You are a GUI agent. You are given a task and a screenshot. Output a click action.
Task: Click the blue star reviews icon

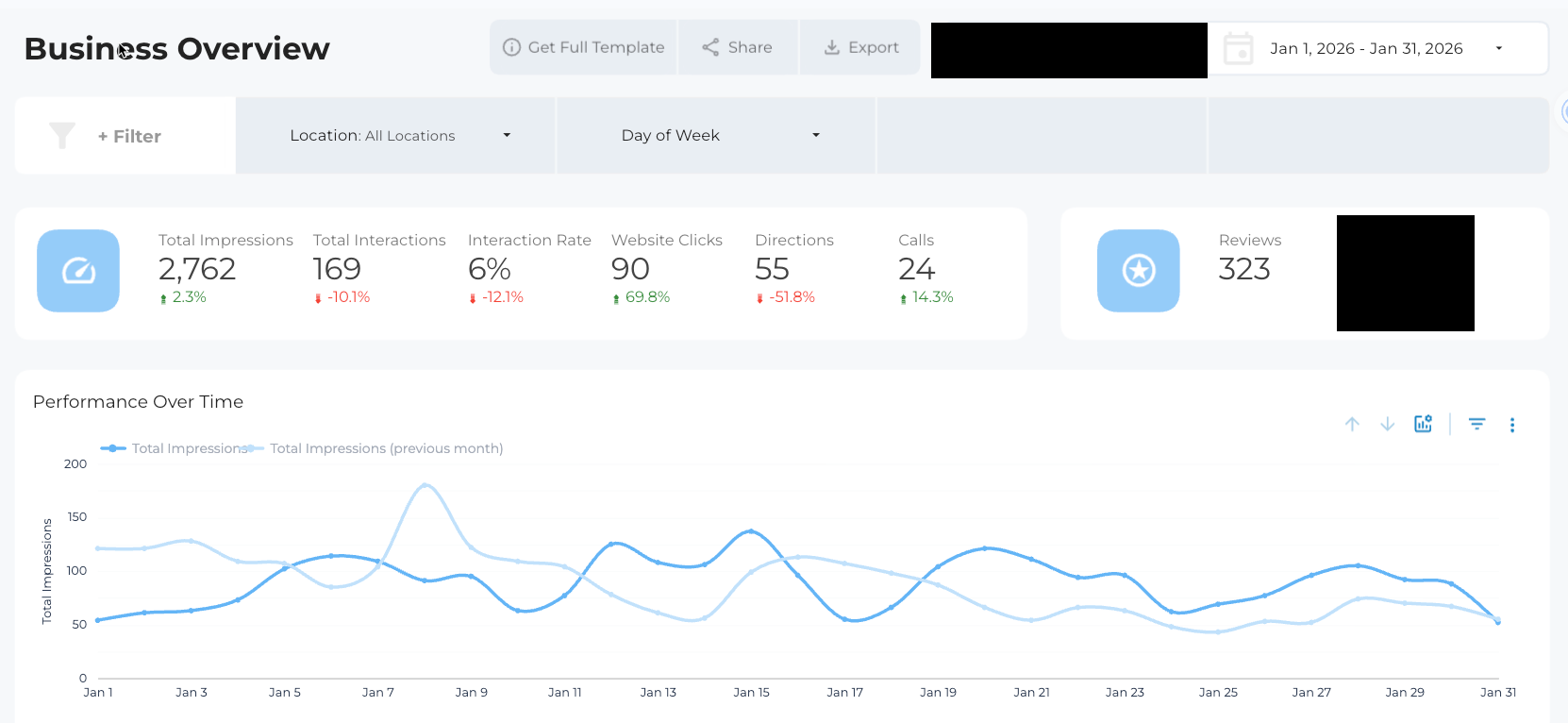[1138, 271]
